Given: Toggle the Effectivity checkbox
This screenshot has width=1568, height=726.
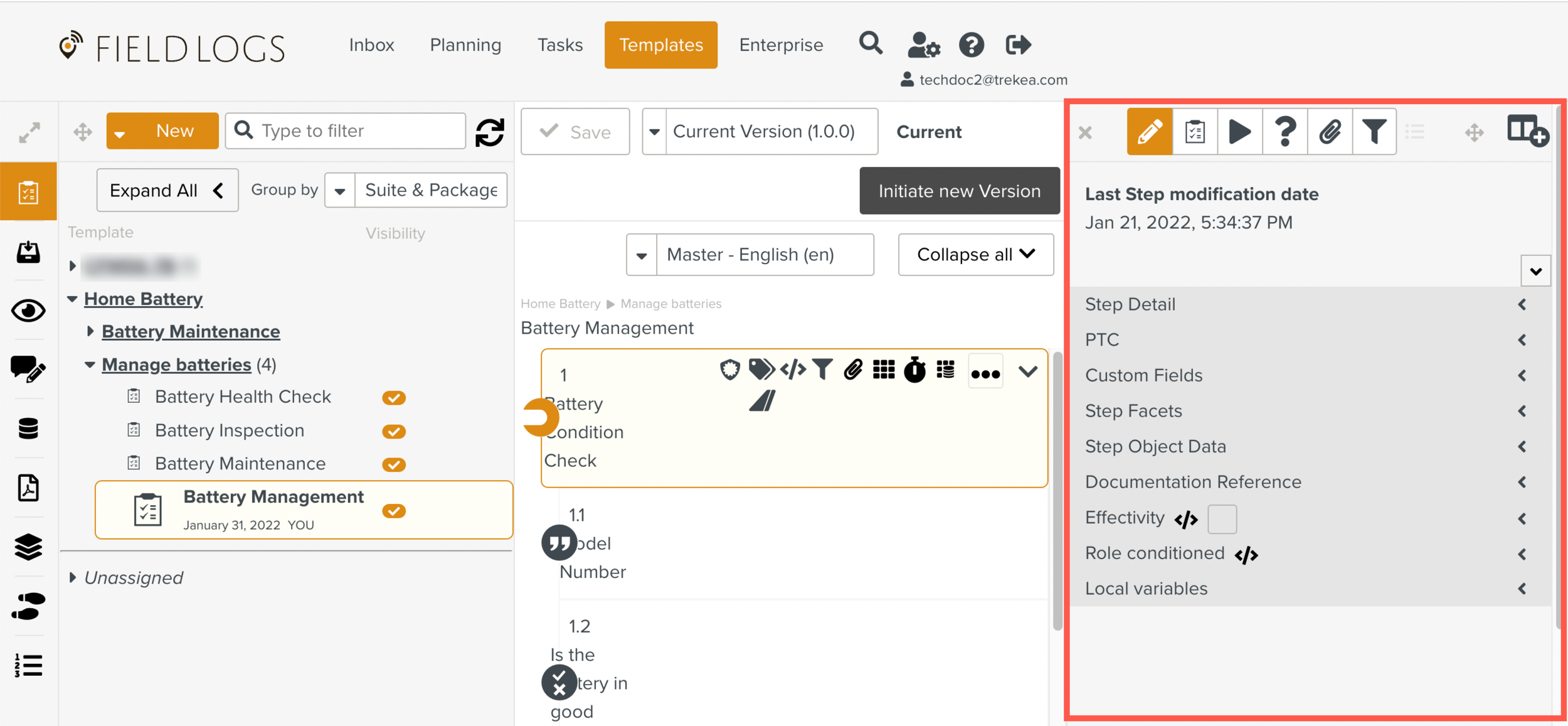Looking at the screenshot, I should [x=1222, y=519].
